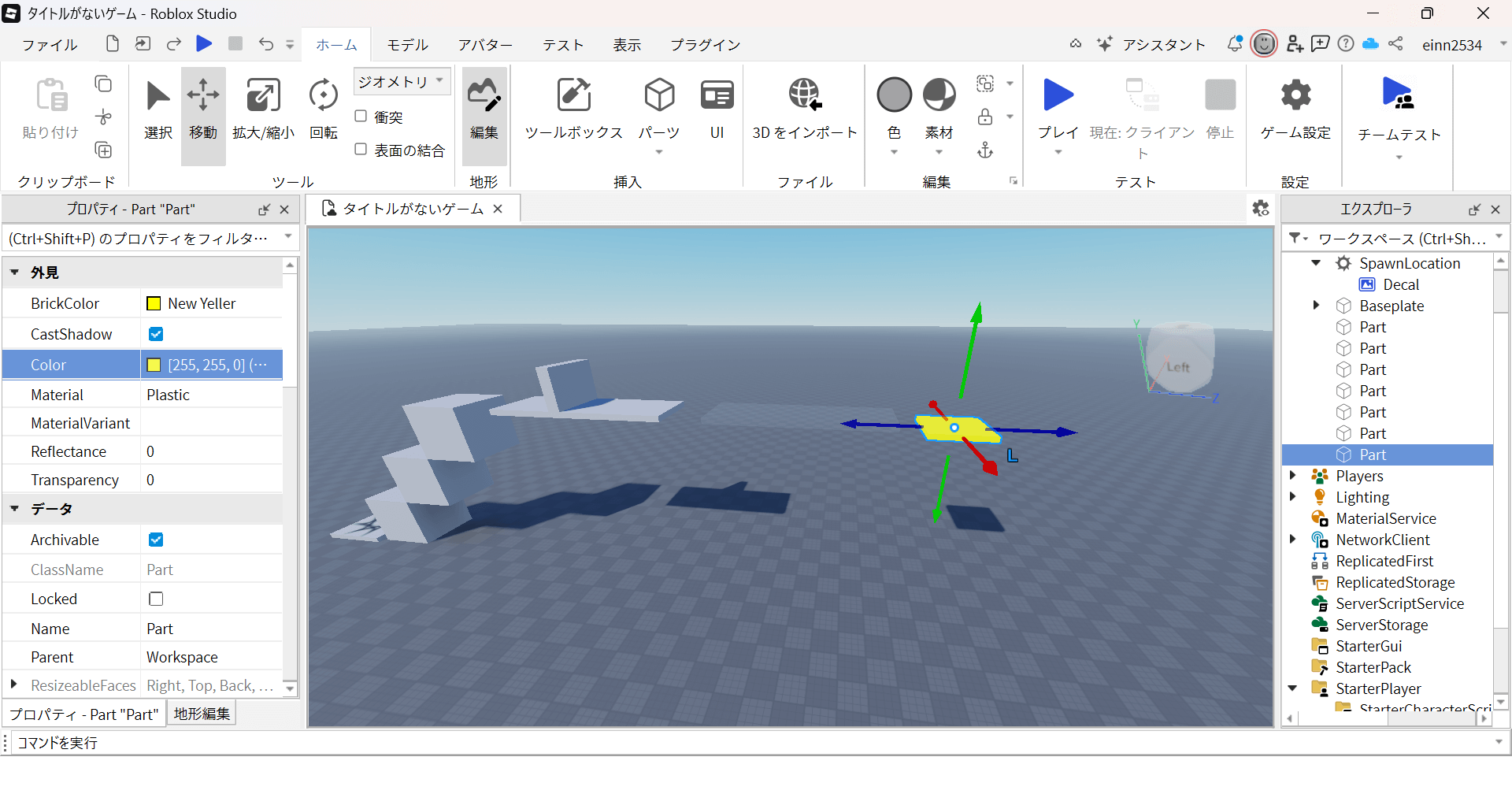Expand the ResizeableFaces property
This screenshot has height=794, width=1512.
(x=14, y=685)
